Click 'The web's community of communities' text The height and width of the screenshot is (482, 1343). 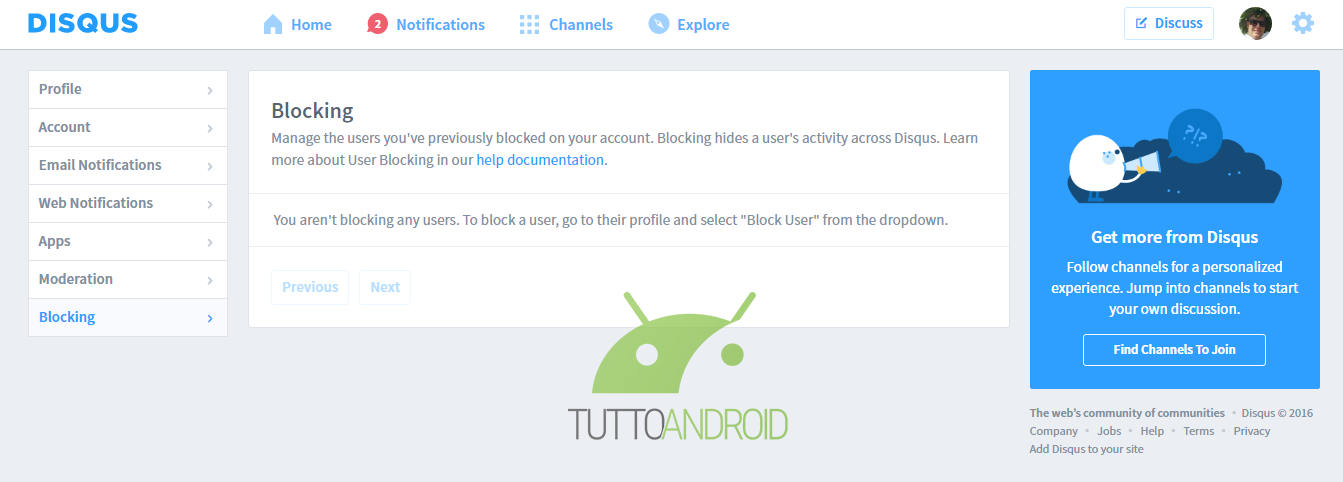tap(1127, 413)
